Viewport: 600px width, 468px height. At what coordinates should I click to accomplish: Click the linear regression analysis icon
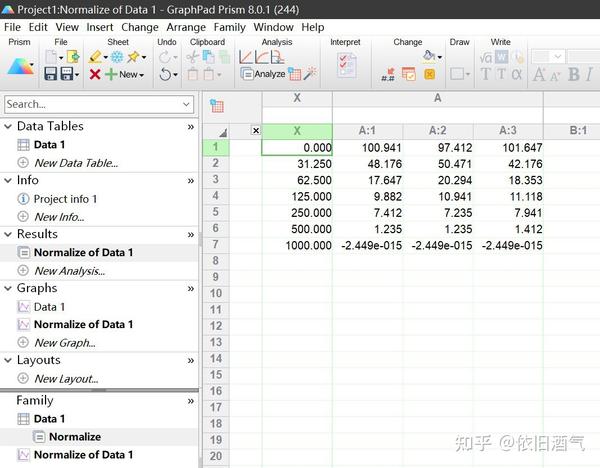click(x=246, y=57)
